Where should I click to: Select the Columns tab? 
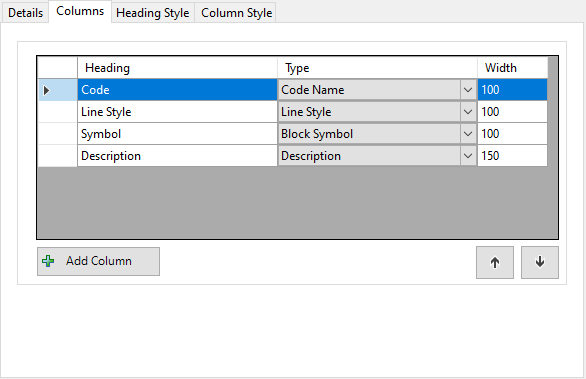click(x=80, y=11)
